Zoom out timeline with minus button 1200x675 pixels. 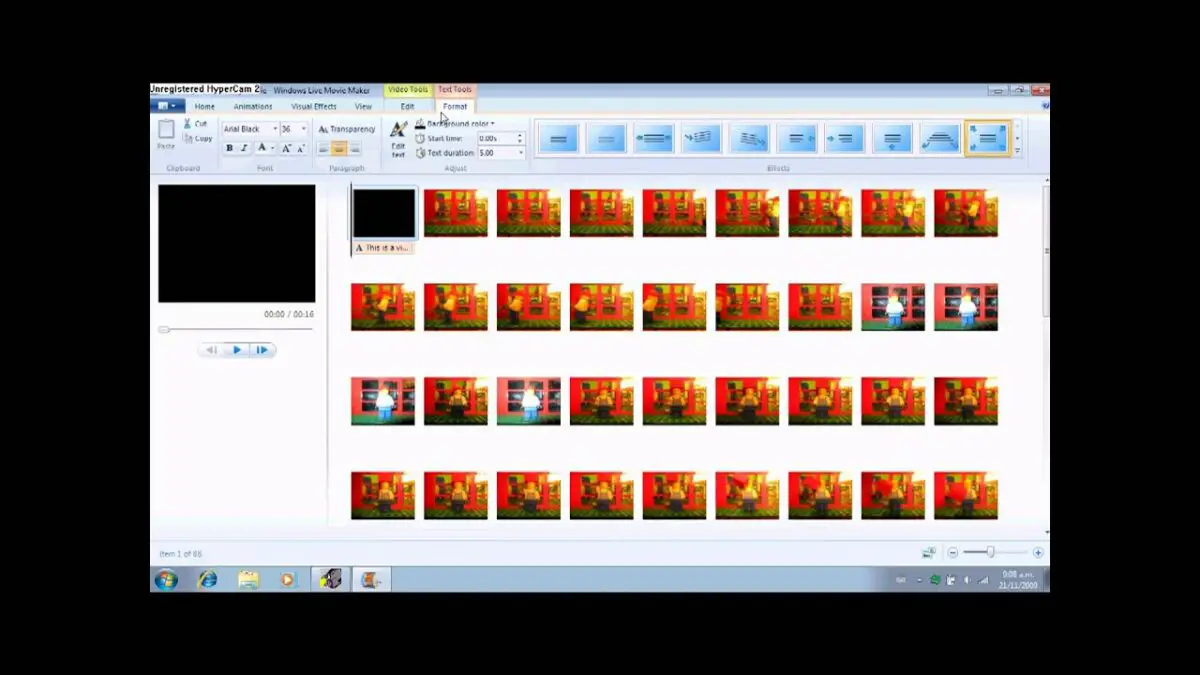pos(953,552)
